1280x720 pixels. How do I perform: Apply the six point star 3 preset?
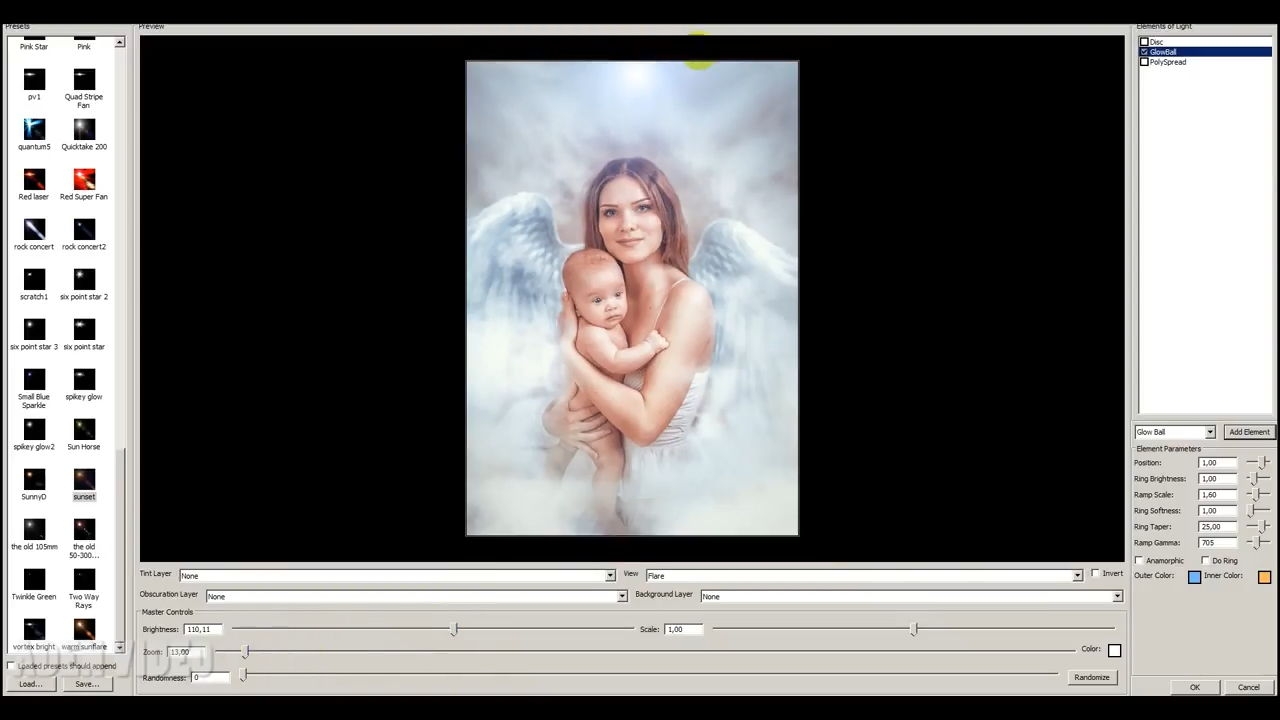(x=34, y=329)
